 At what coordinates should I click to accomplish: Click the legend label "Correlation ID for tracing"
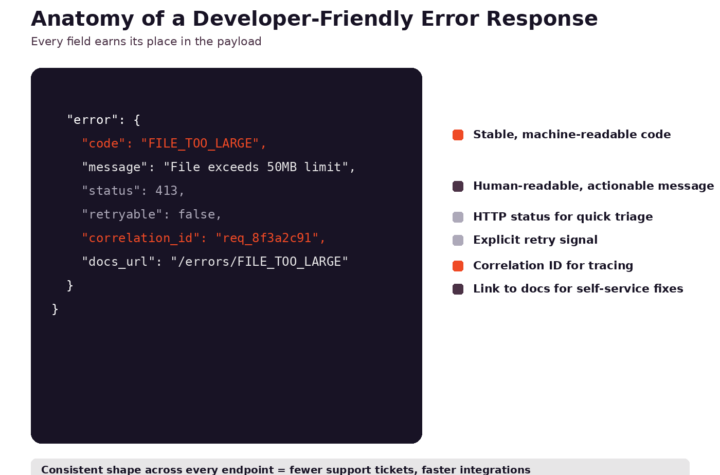(x=553, y=265)
